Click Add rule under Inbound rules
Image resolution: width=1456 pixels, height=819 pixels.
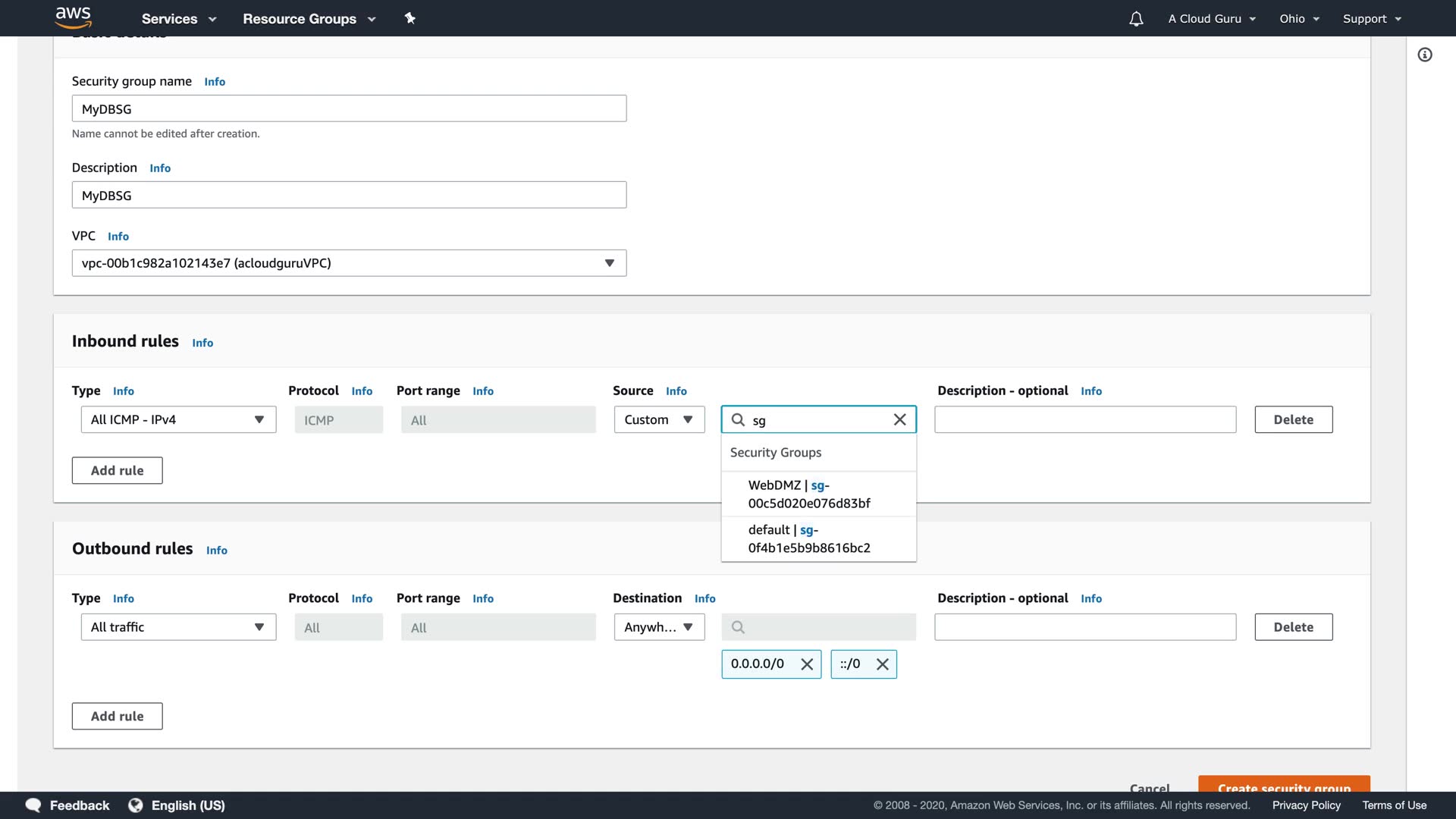[x=117, y=470]
